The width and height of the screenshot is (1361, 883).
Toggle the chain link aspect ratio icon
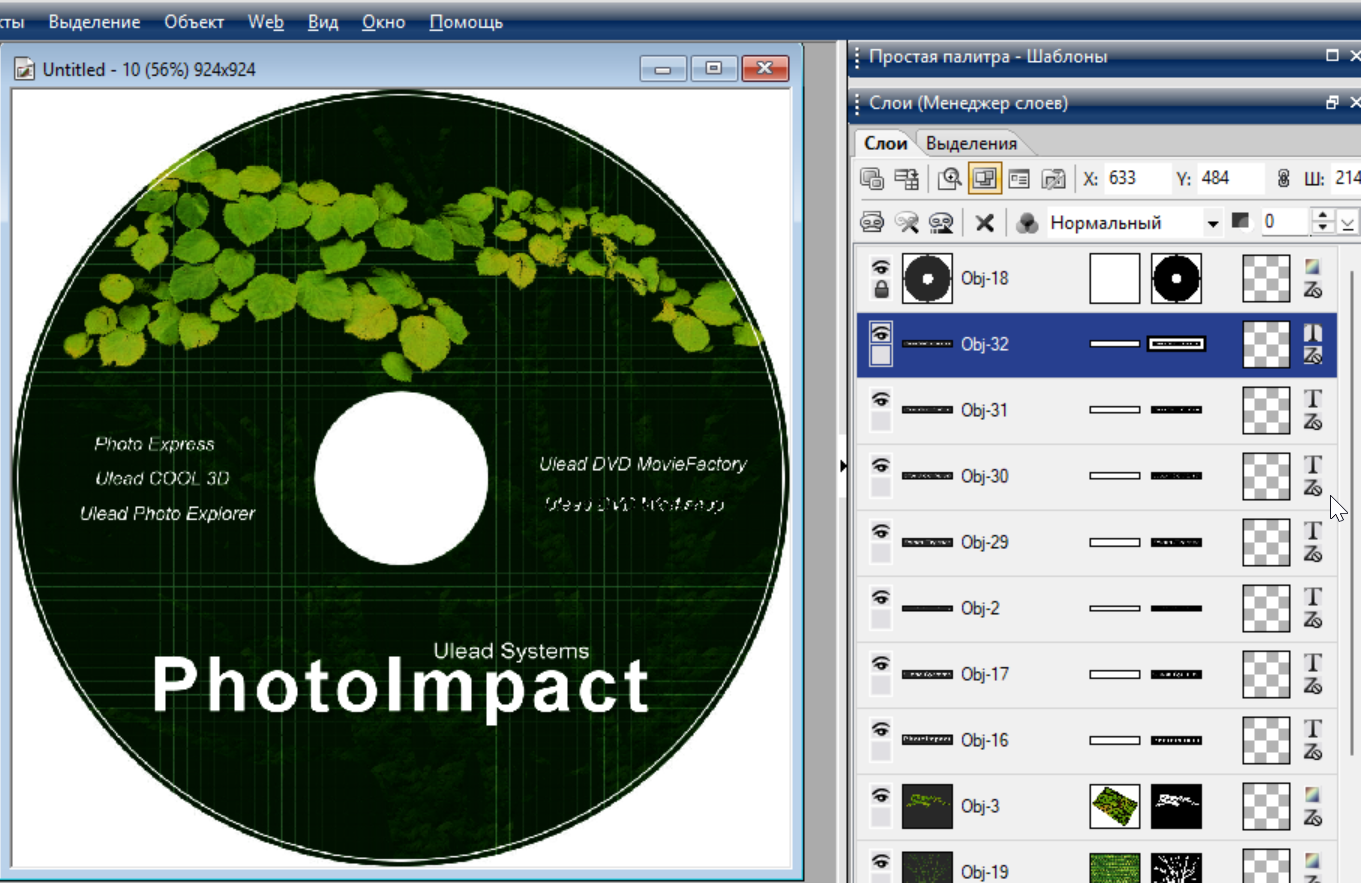(x=1284, y=179)
